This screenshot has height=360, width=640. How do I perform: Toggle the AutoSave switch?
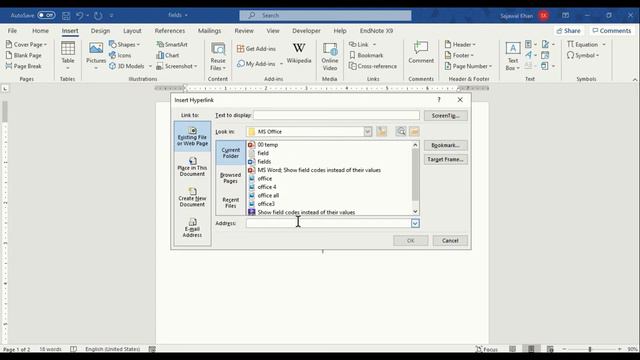coord(46,15)
